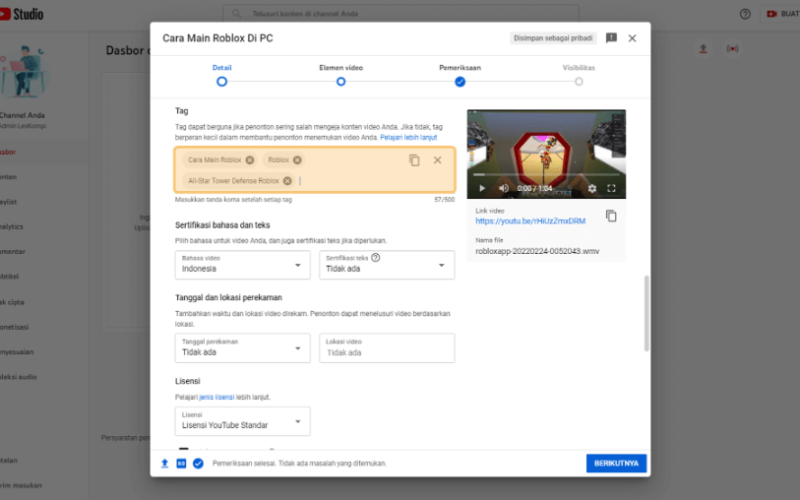The image size is (800, 500).
Task: Click the SD processing icon in footer
Action: (x=181, y=463)
